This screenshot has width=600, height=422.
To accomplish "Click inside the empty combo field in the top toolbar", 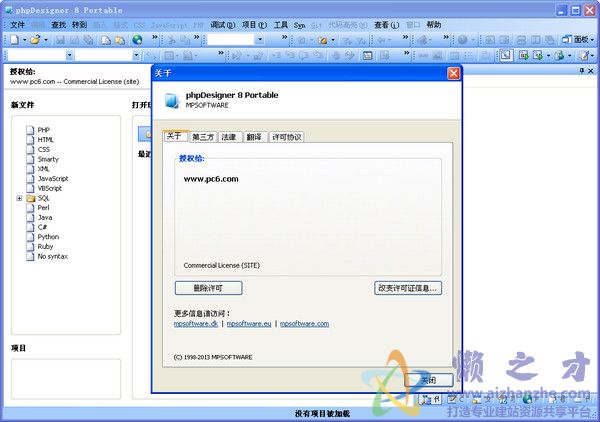I will tap(231, 39).
